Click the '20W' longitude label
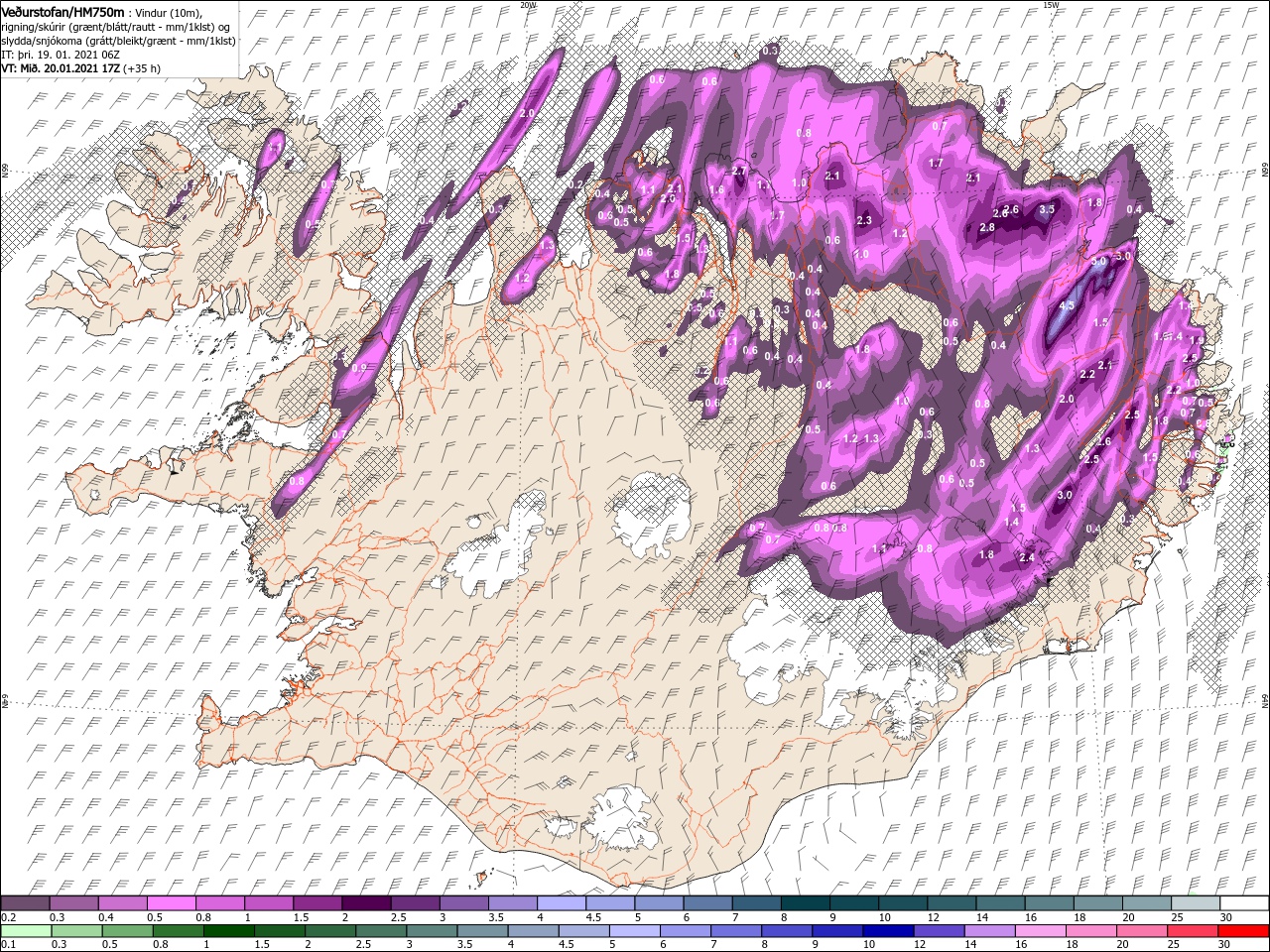This screenshot has width=1270, height=952. click(x=529, y=5)
